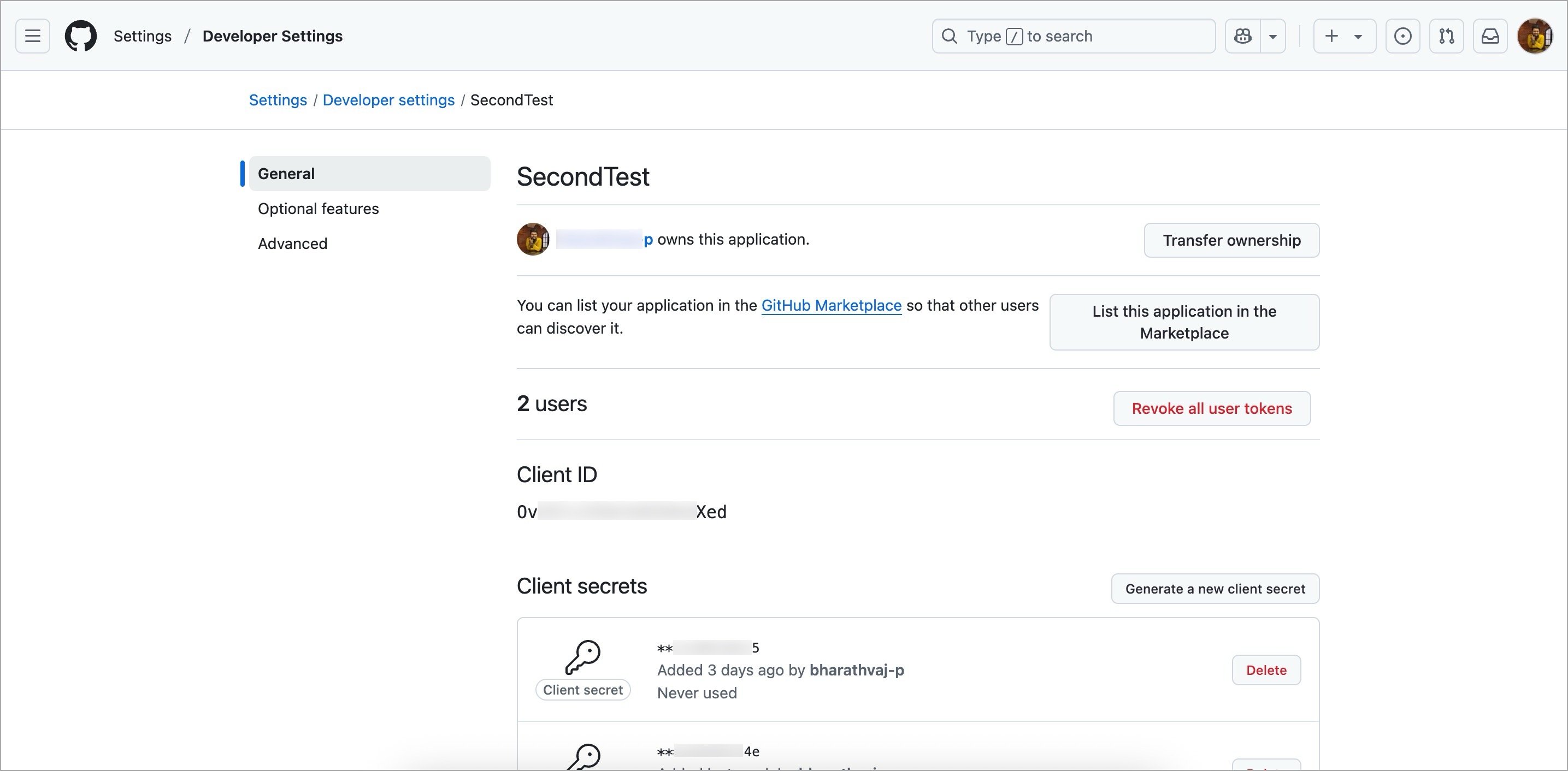The width and height of the screenshot is (1568, 771).
Task: Click the key icon on the first client secret
Action: click(583, 659)
